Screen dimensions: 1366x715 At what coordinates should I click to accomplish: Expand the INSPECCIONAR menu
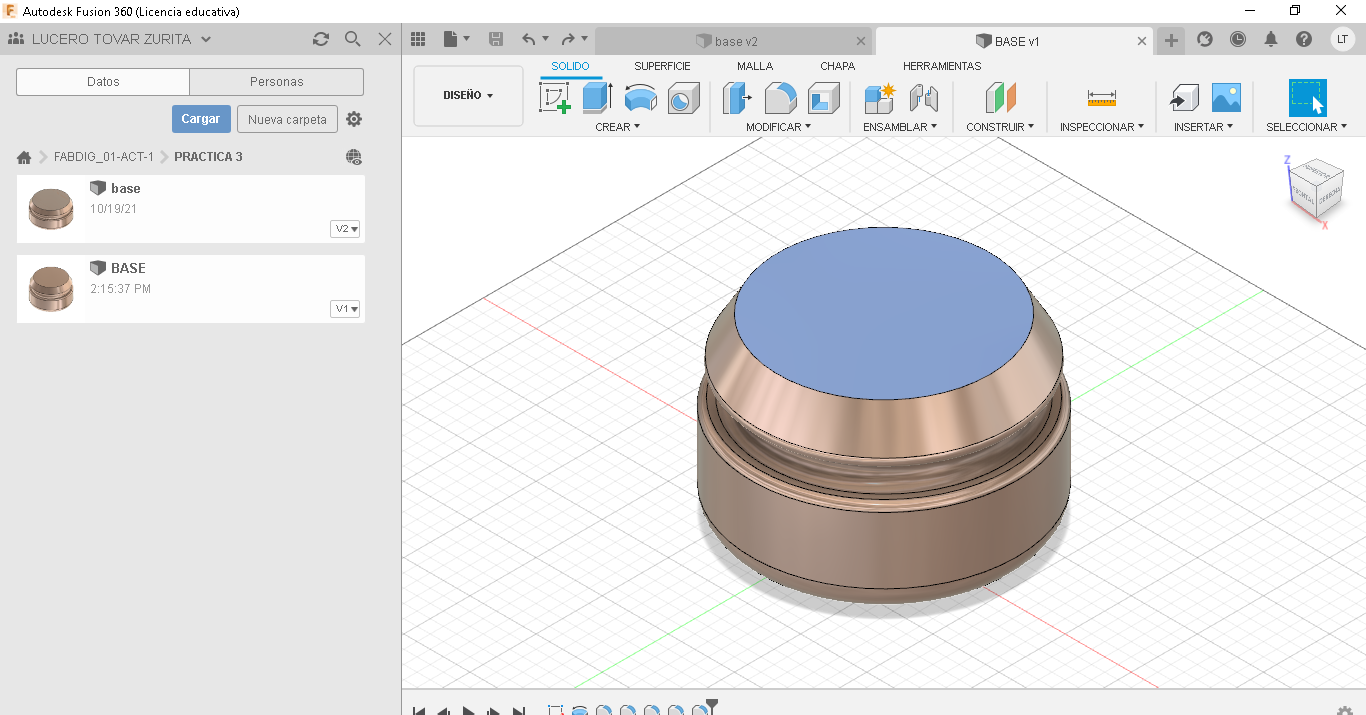pos(1102,127)
